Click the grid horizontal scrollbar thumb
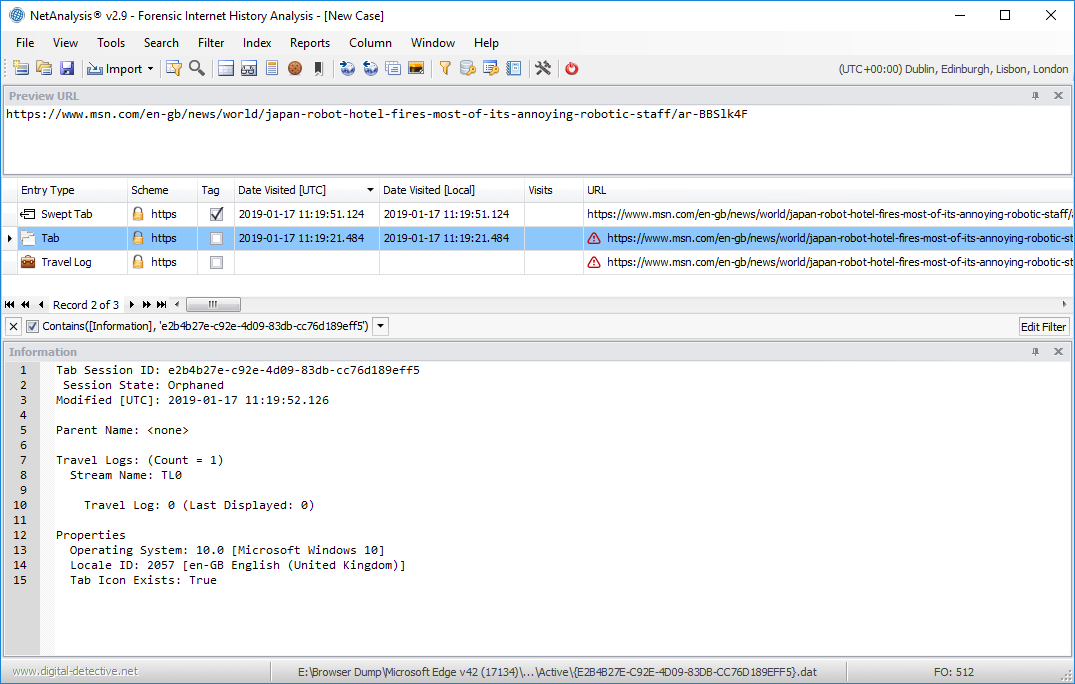This screenshot has width=1075, height=684. coord(213,304)
